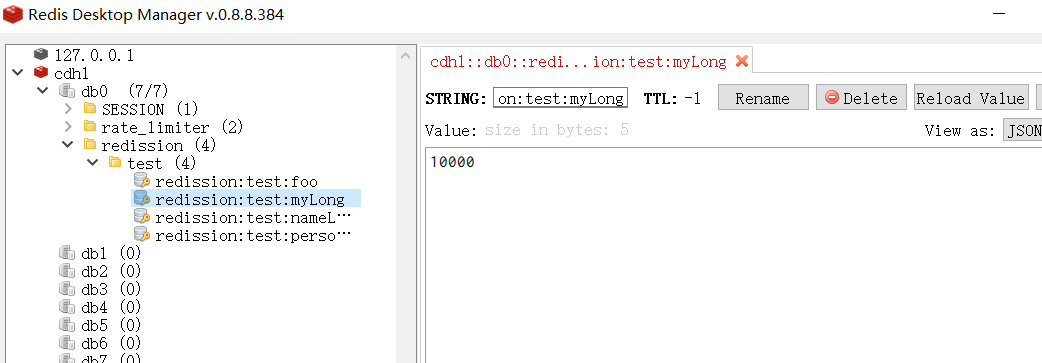Click the db3 database icon

pyautogui.click(x=66, y=289)
